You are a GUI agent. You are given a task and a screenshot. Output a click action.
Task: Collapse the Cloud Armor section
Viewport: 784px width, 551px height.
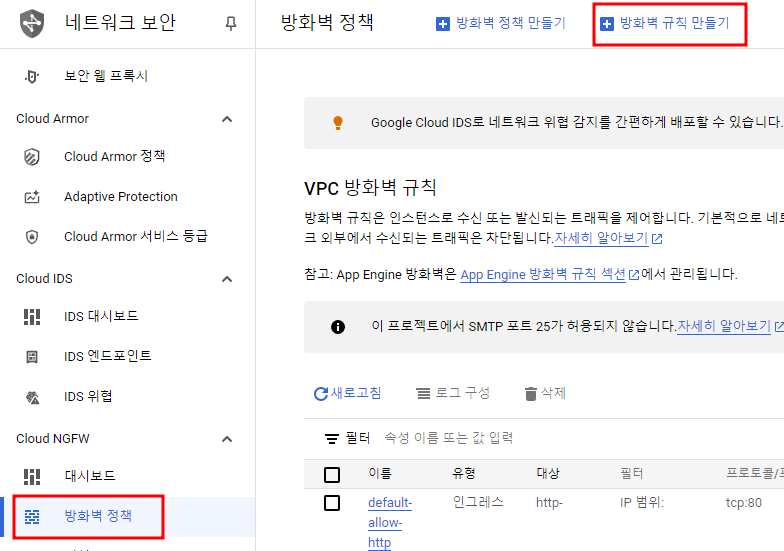227,119
